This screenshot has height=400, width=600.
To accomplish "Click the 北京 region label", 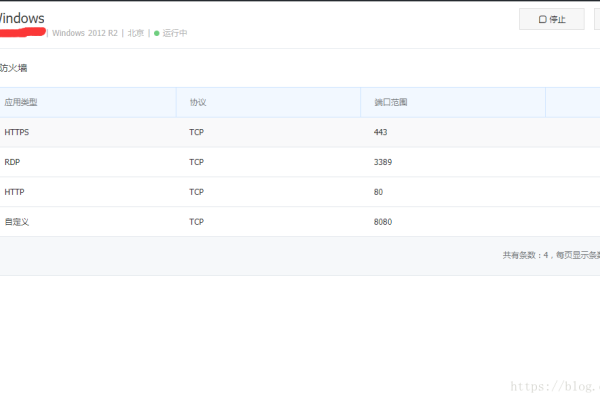I will pyautogui.click(x=136, y=33).
